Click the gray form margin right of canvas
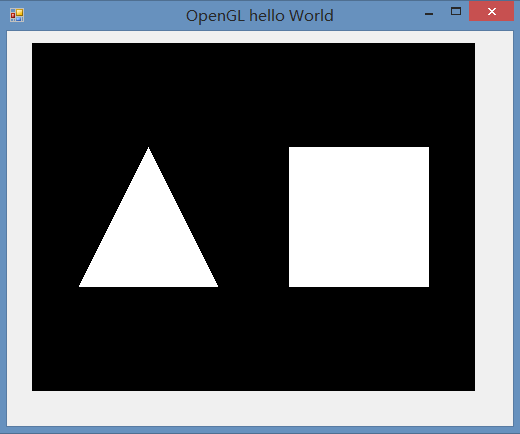Screen dimensions: 520x434 pyautogui.click(x=494, y=217)
